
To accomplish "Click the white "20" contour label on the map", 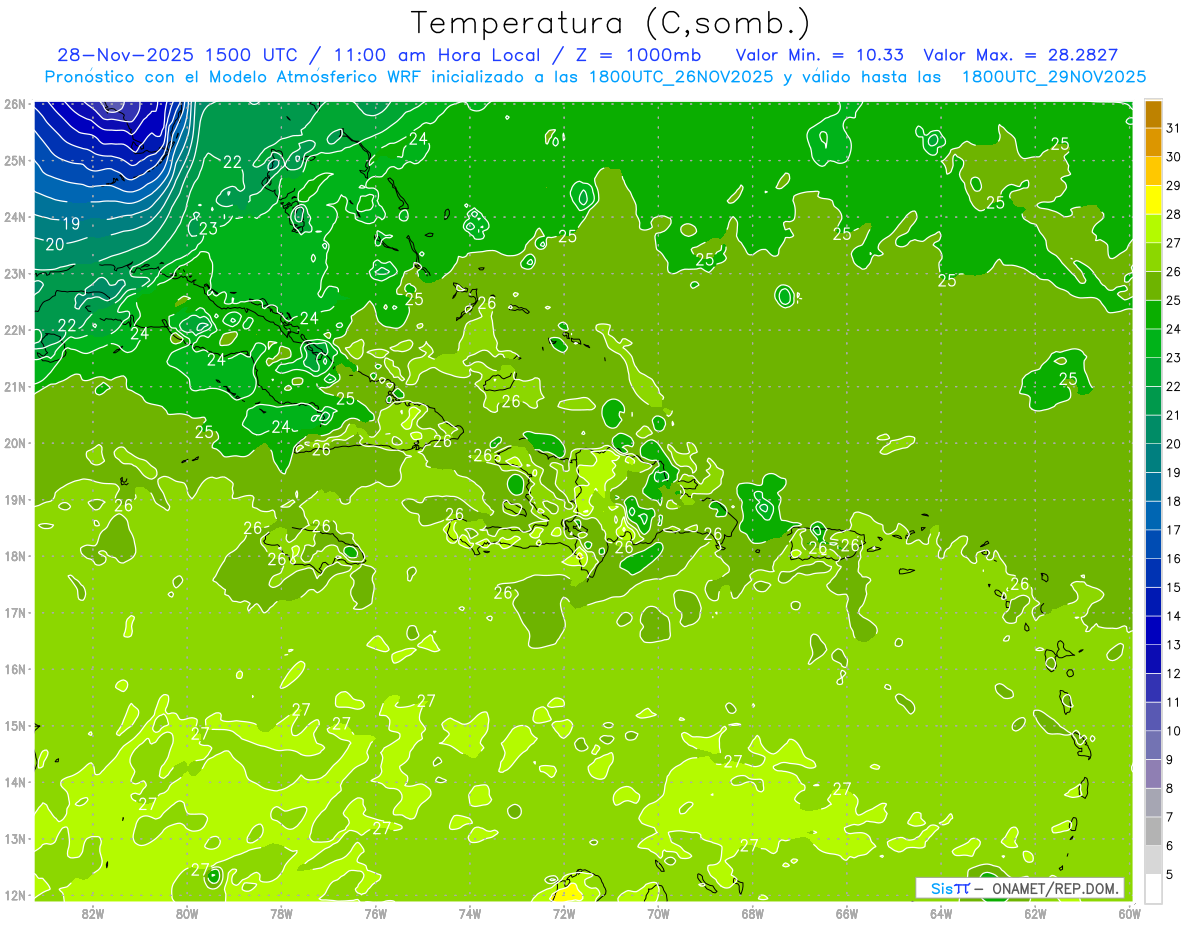I will click(x=55, y=244).
